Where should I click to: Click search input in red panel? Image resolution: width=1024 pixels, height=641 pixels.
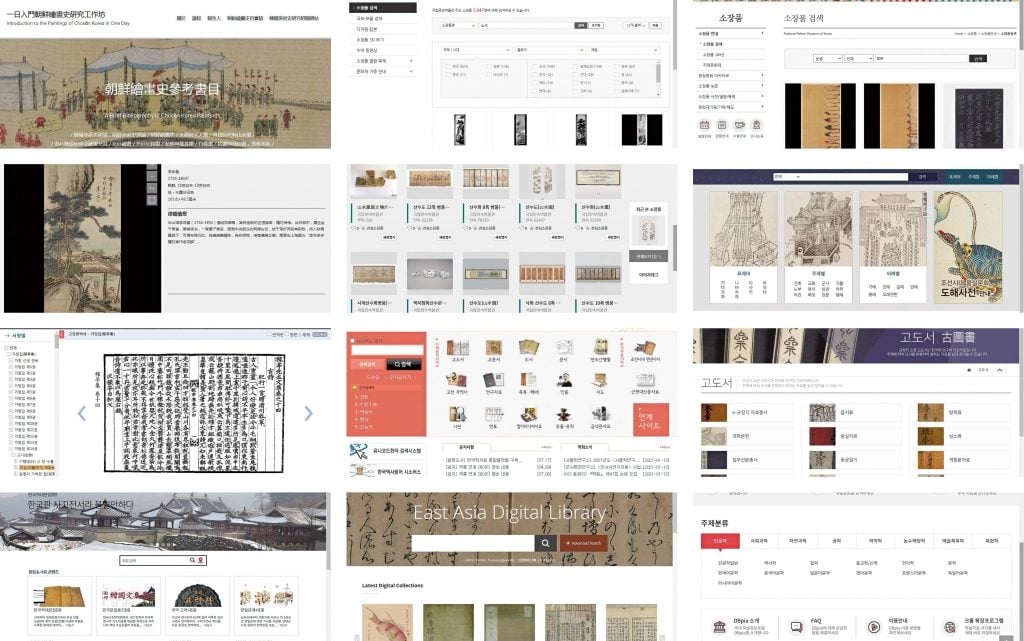tap(387, 350)
